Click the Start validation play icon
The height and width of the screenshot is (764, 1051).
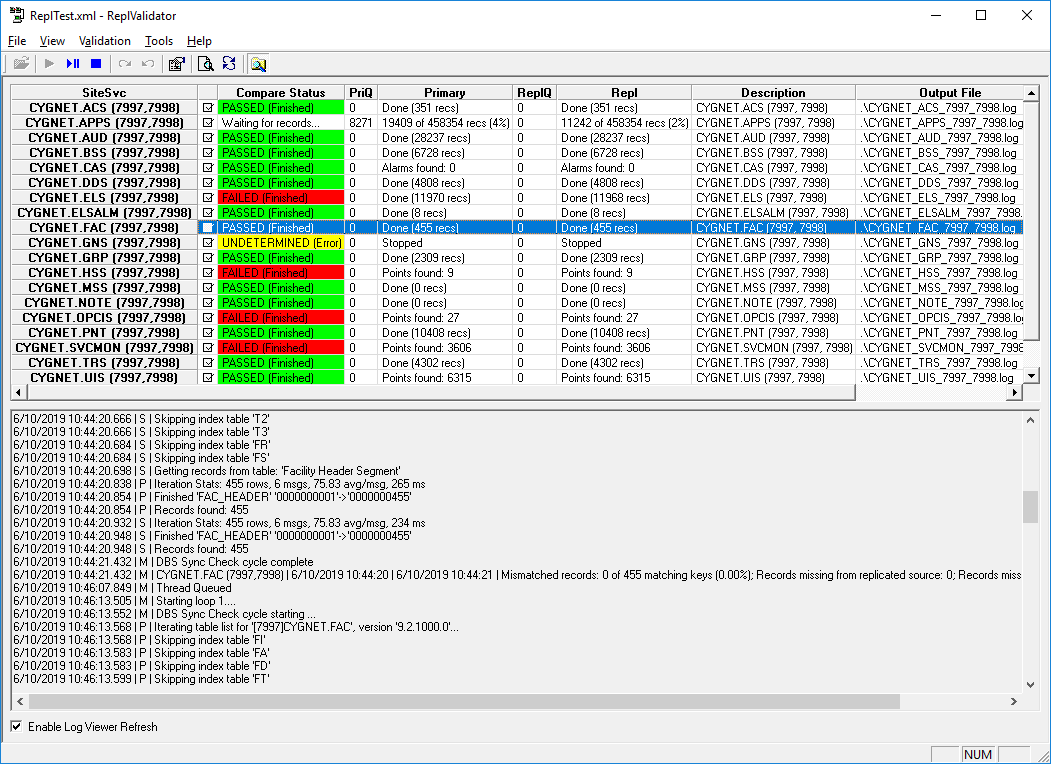[x=49, y=64]
